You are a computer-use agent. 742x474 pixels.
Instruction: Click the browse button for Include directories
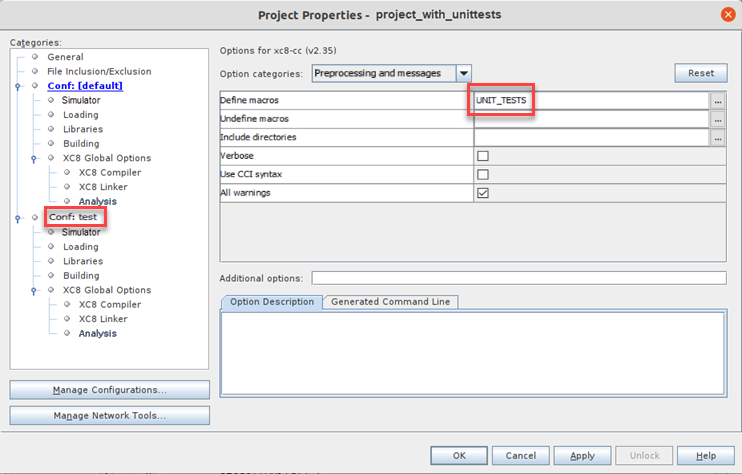717,138
